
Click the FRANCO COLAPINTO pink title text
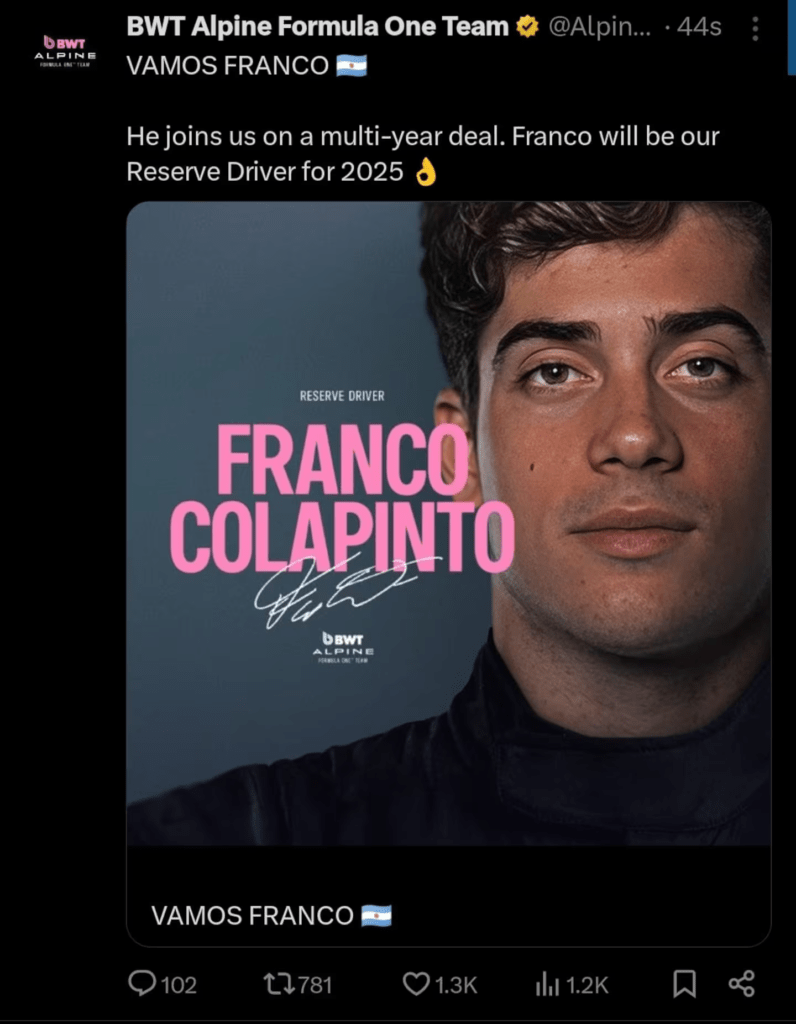point(342,498)
